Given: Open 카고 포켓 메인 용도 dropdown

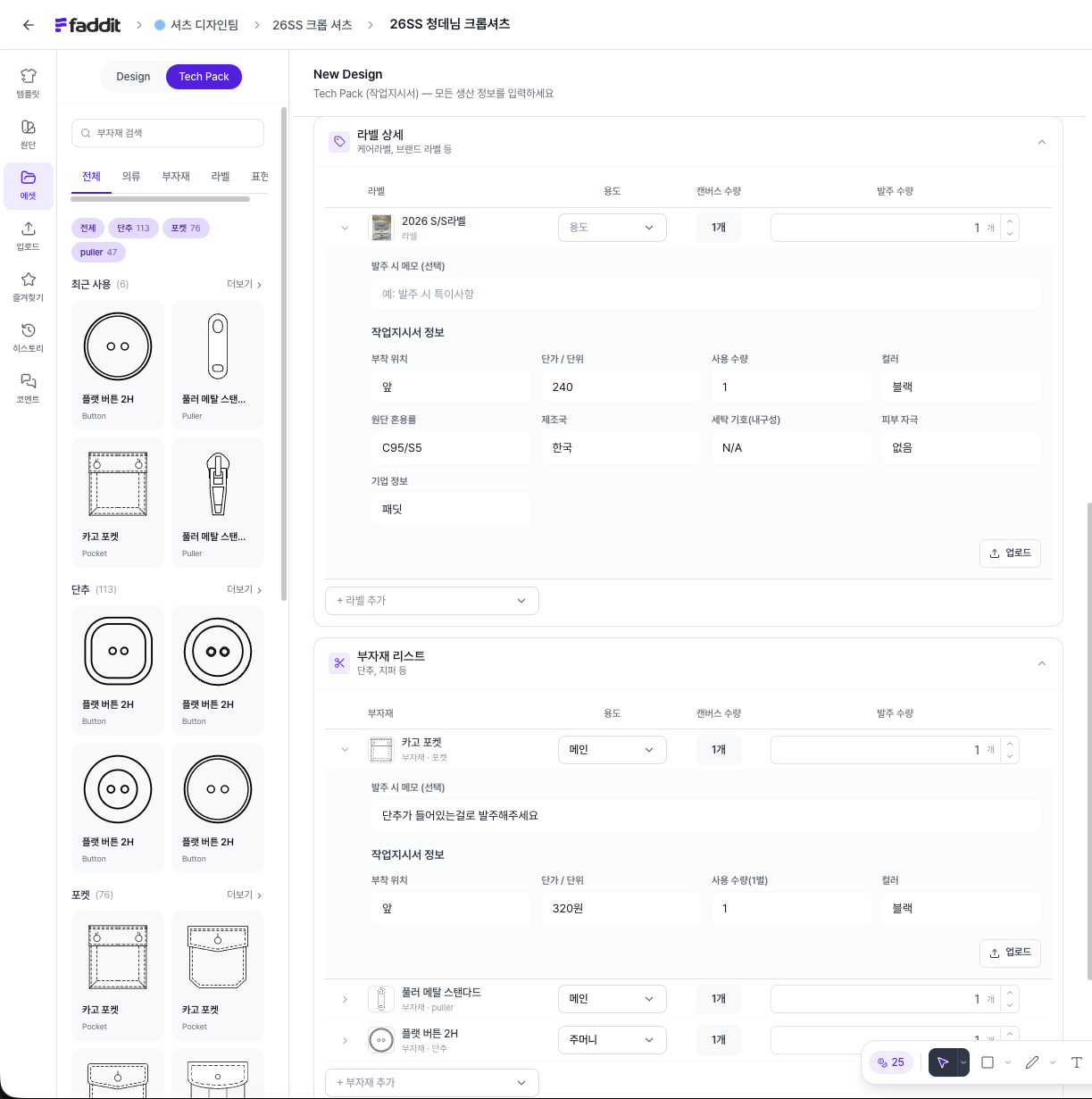Looking at the screenshot, I should point(613,750).
